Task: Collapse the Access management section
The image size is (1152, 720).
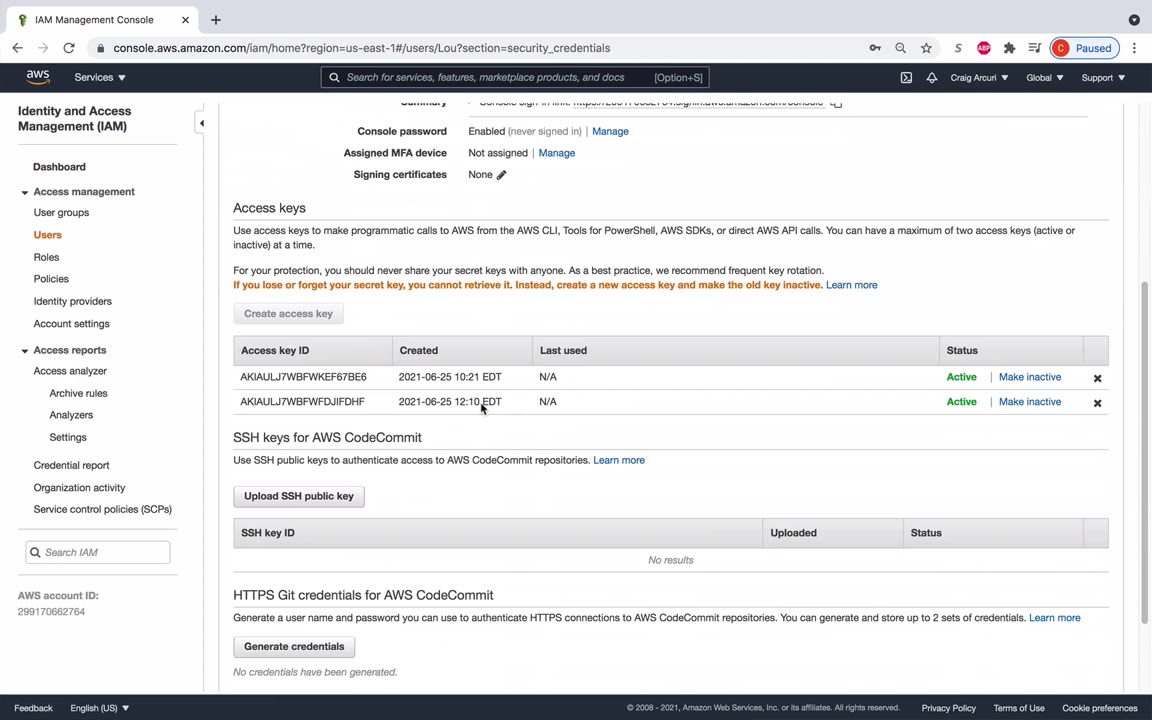Action: click(x=25, y=192)
